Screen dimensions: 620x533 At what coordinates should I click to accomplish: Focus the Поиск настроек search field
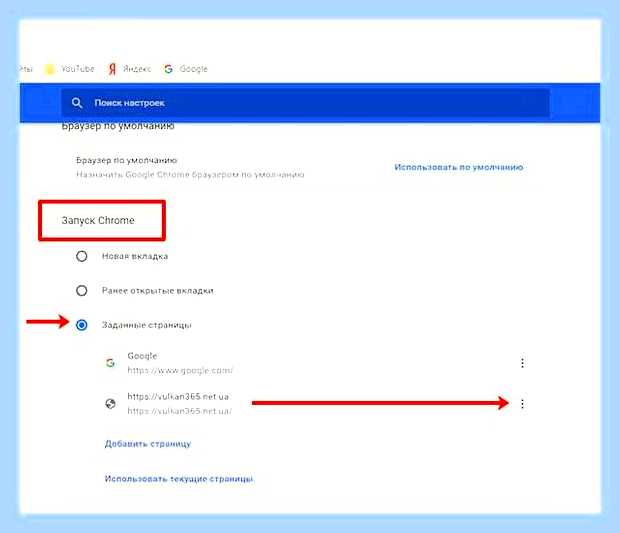(305, 103)
